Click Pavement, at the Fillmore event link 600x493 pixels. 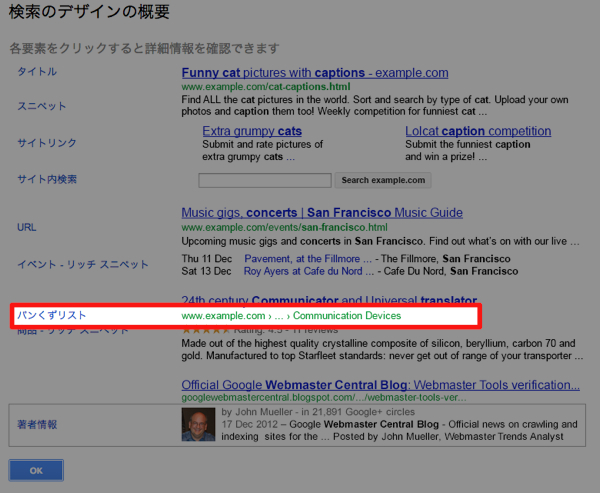(x=308, y=259)
